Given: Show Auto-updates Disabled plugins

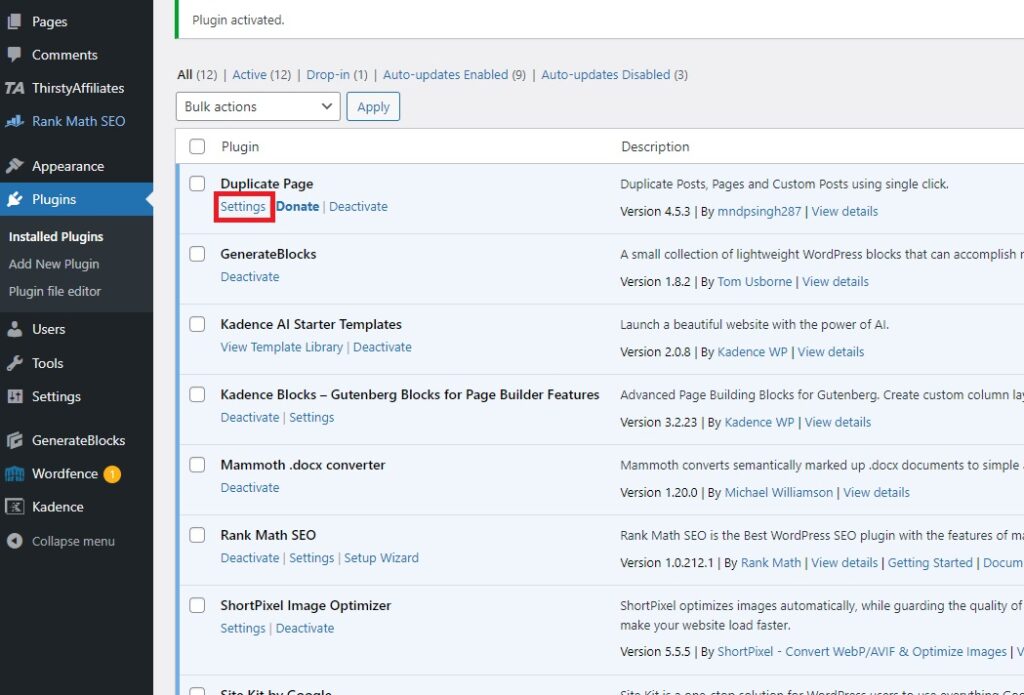Looking at the screenshot, I should click(x=605, y=74).
